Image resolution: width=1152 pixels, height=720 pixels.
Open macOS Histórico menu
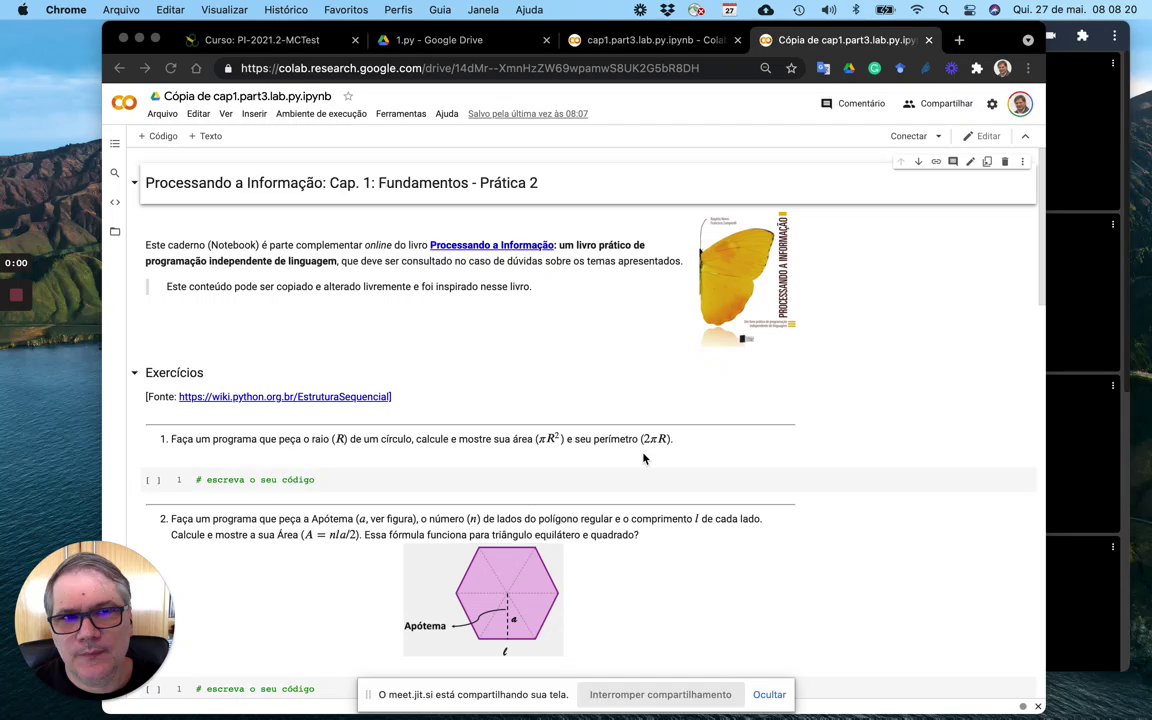pos(286,10)
